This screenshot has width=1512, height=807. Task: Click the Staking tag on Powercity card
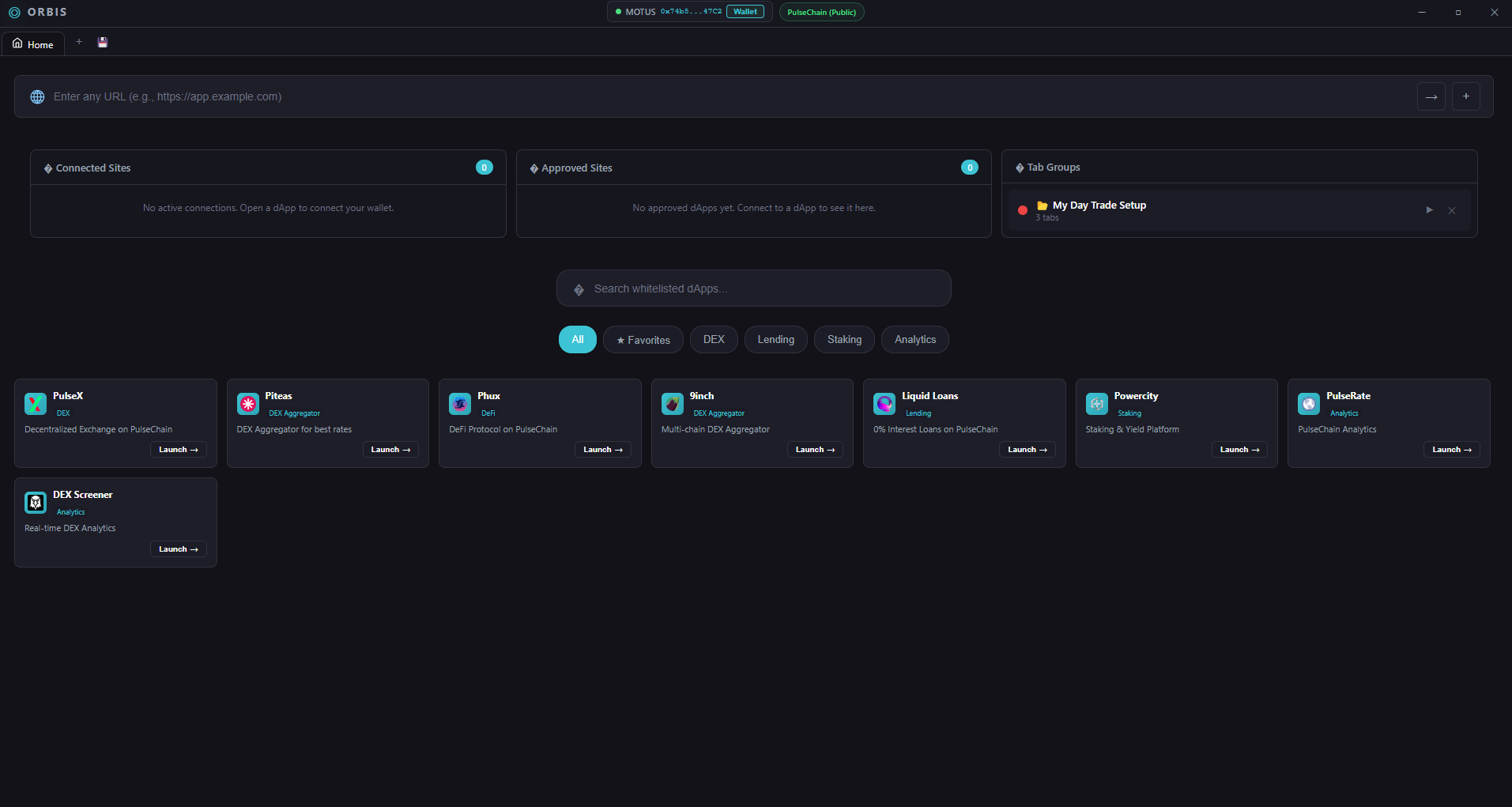pyautogui.click(x=1129, y=413)
